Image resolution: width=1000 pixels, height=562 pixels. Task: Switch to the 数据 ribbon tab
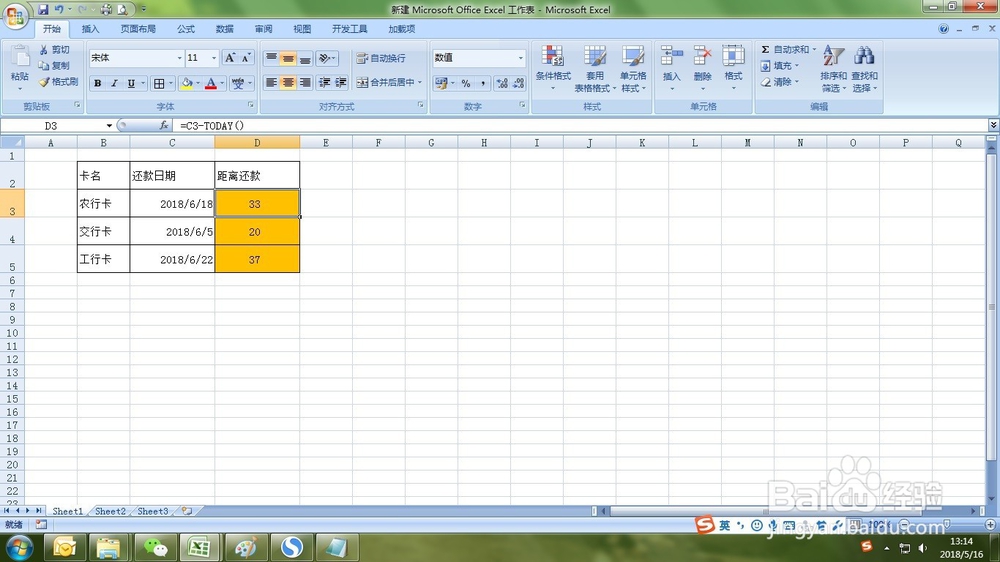click(224, 29)
